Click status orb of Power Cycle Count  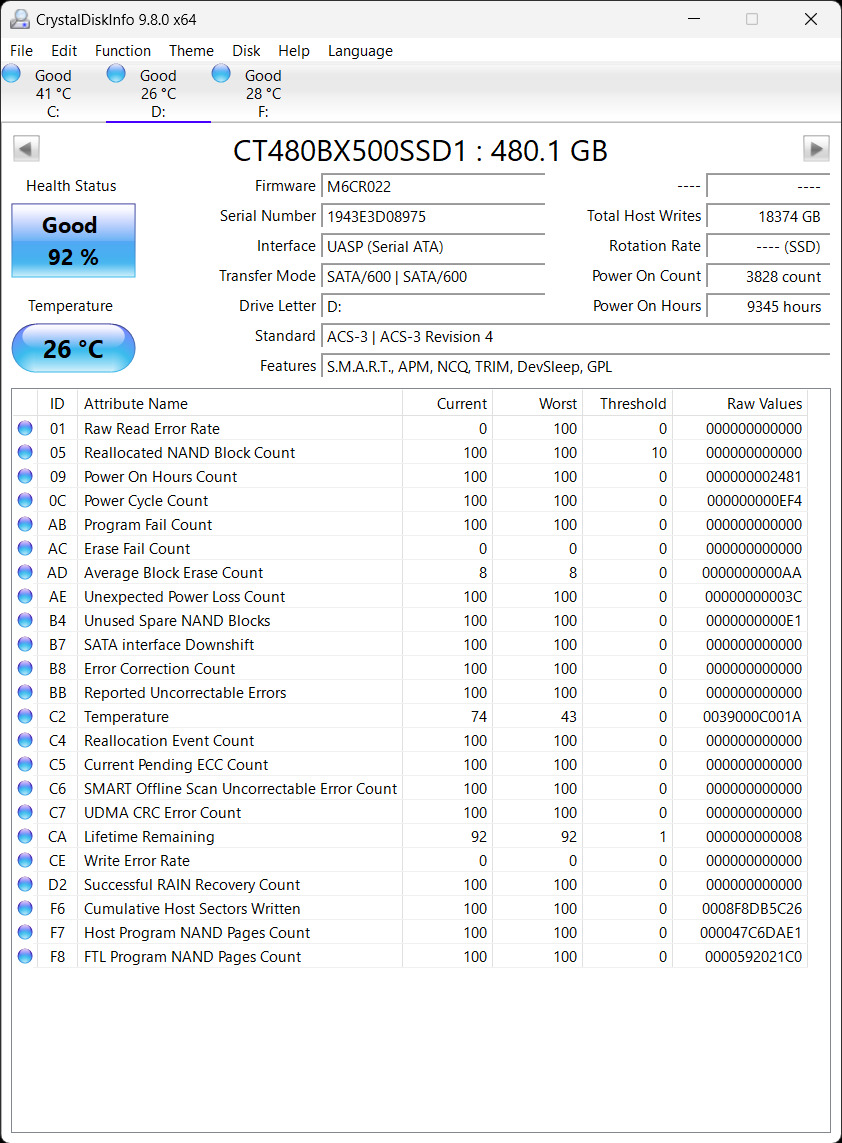coord(26,501)
